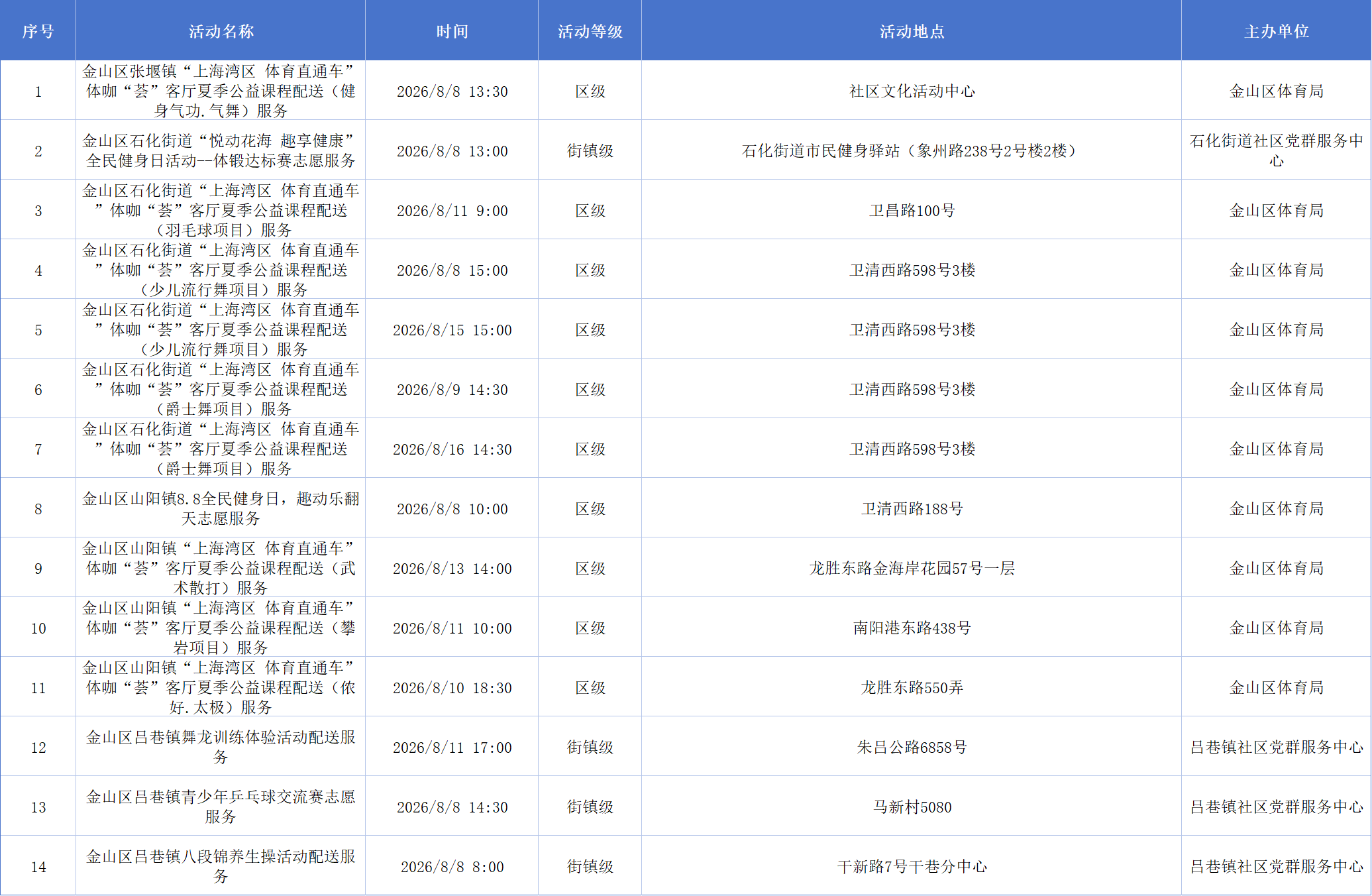The width and height of the screenshot is (1372, 896).
Task: Select time cell 2026/8/8 10:00
Action: [x=452, y=508]
